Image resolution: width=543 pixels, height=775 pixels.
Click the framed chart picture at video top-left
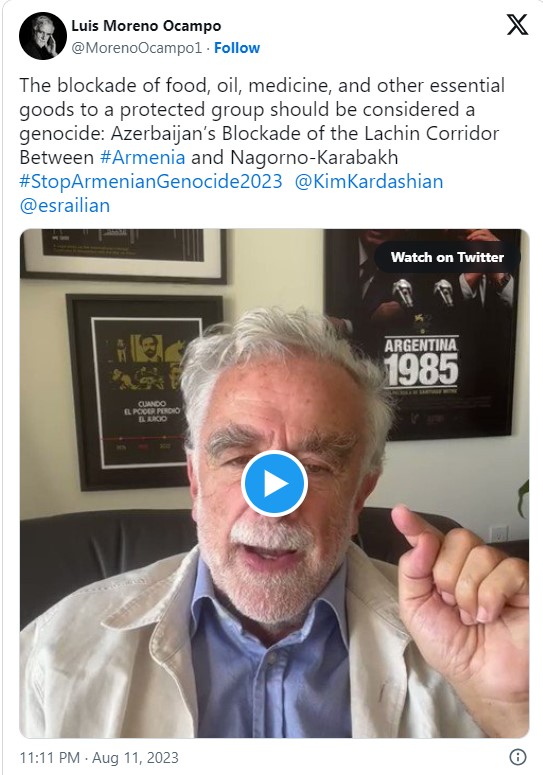point(124,256)
